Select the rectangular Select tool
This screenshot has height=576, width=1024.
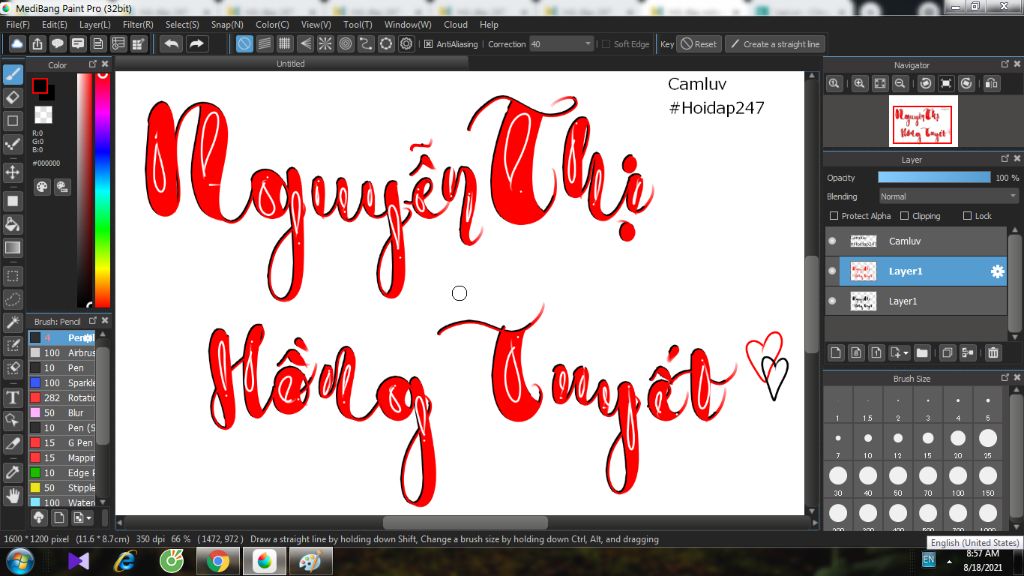pyautogui.click(x=12, y=276)
